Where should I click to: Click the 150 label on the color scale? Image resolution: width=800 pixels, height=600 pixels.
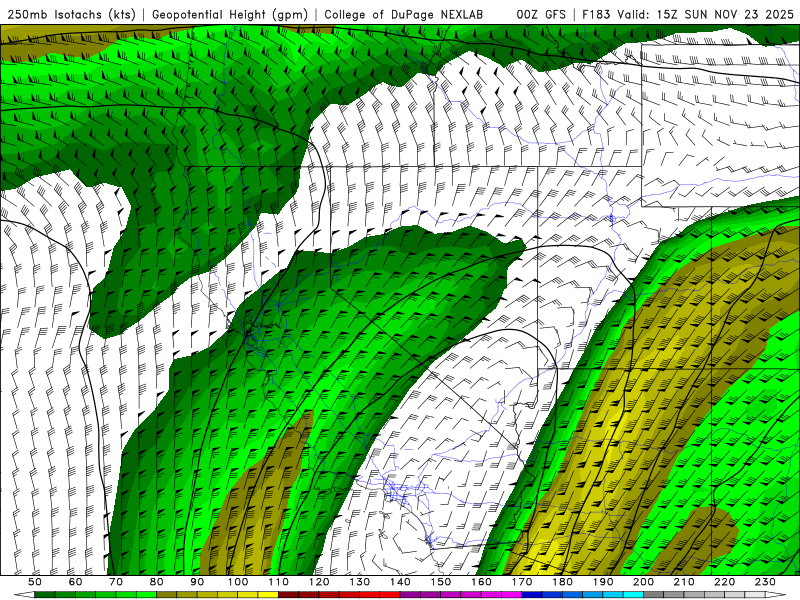440,582
